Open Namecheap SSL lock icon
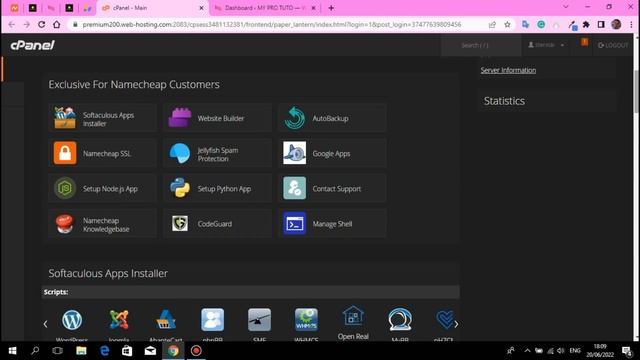This screenshot has height=360, width=640. (x=65, y=153)
